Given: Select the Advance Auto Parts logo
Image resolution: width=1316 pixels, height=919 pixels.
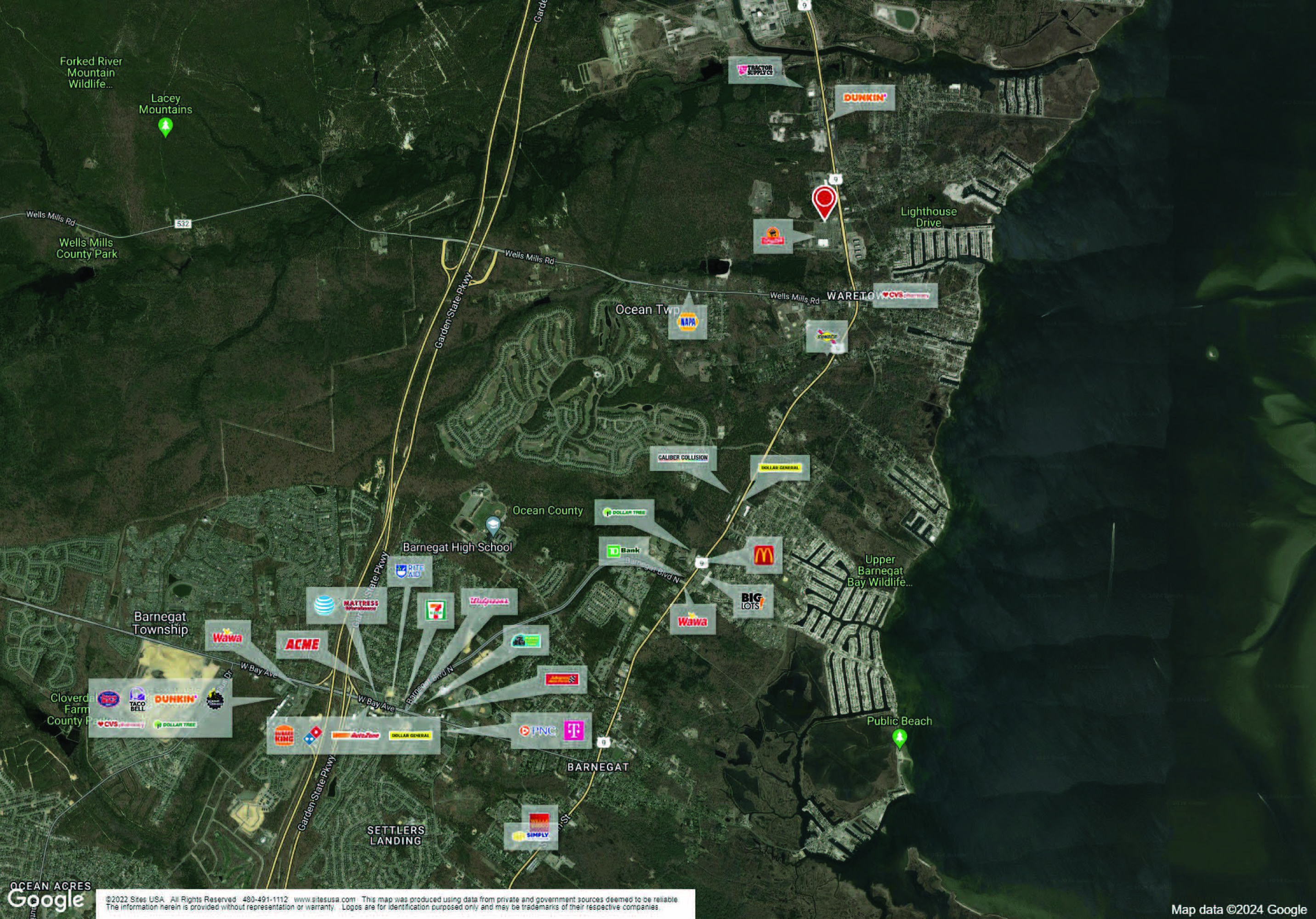Looking at the screenshot, I should coord(562,679).
